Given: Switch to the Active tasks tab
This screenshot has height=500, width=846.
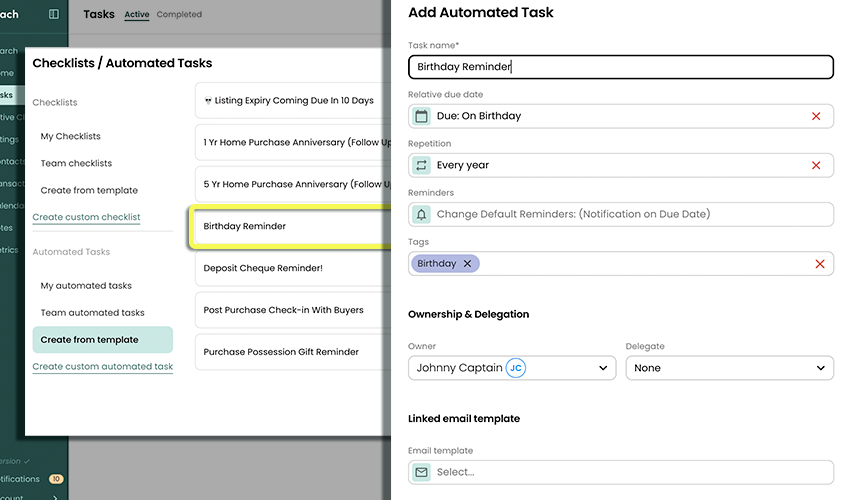Looking at the screenshot, I should [136, 15].
